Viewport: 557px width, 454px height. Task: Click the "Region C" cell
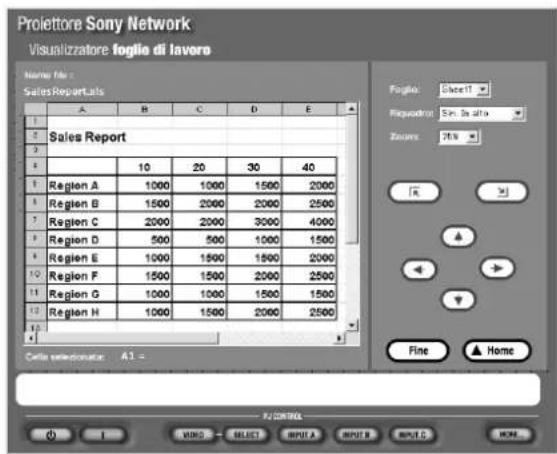tap(82, 221)
